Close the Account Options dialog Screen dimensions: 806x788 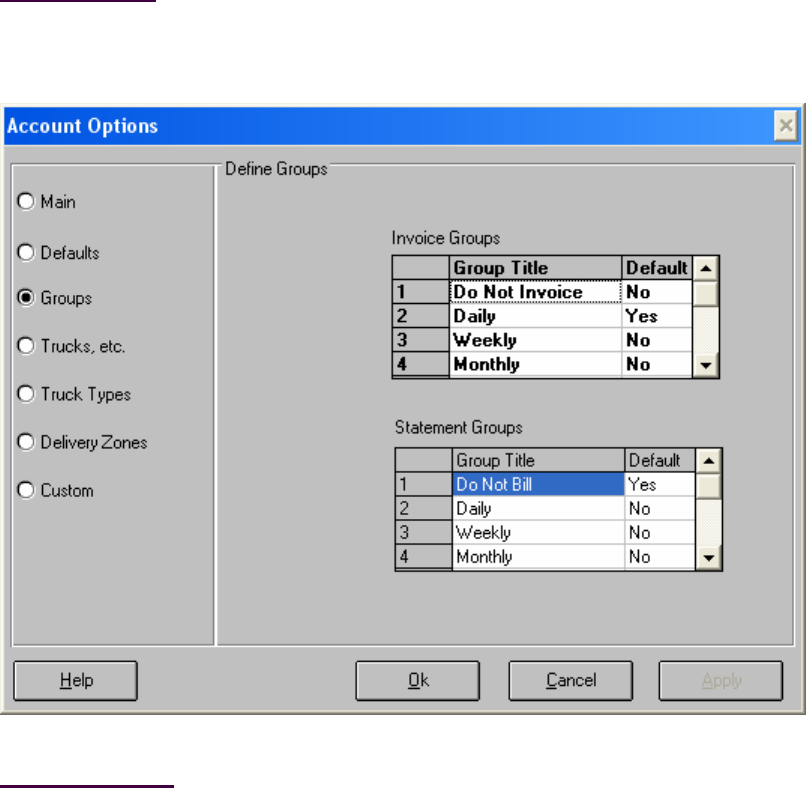click(x=786, y=126)
